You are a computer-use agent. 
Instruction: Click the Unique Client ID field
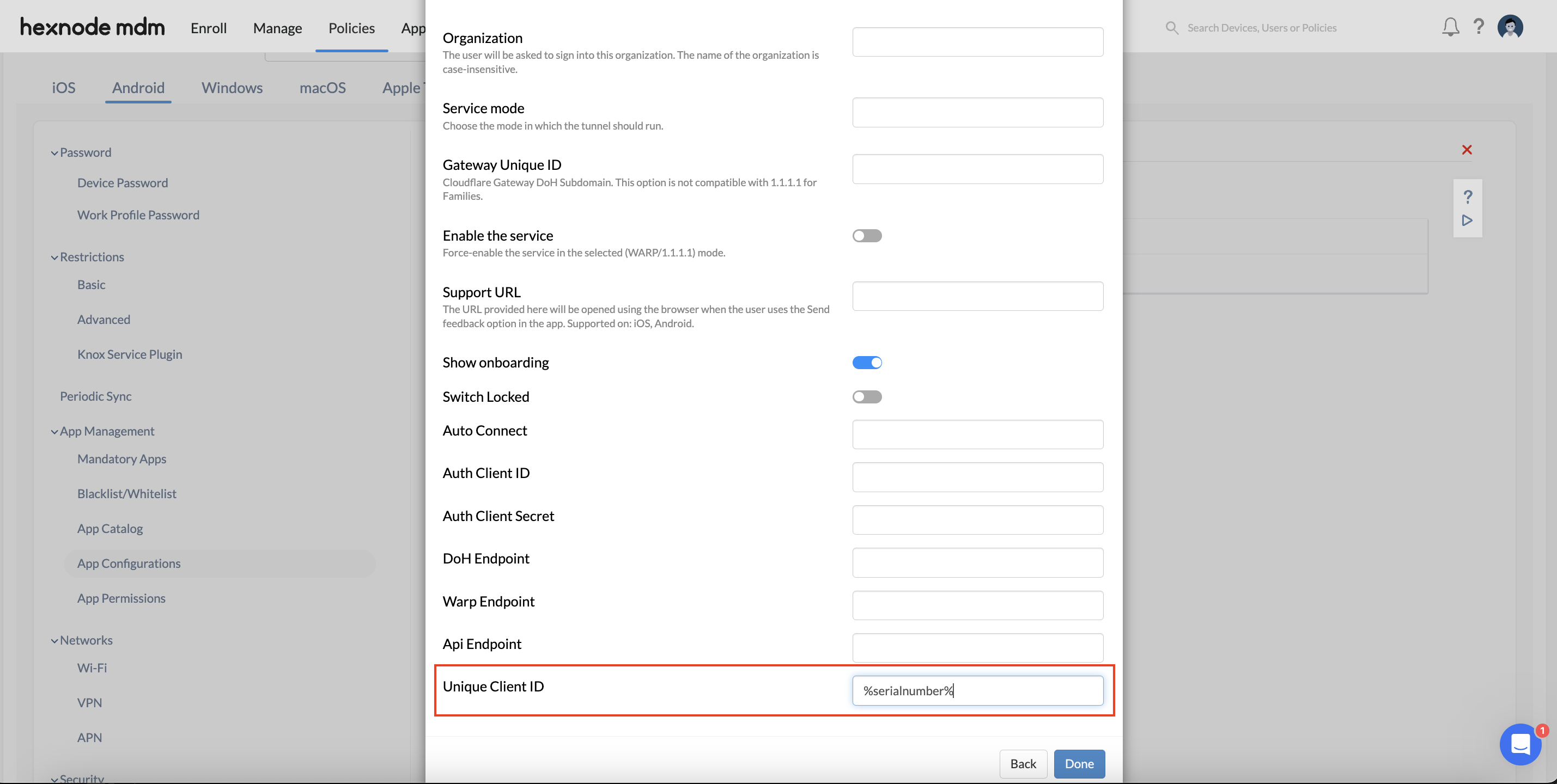point(977,690)
